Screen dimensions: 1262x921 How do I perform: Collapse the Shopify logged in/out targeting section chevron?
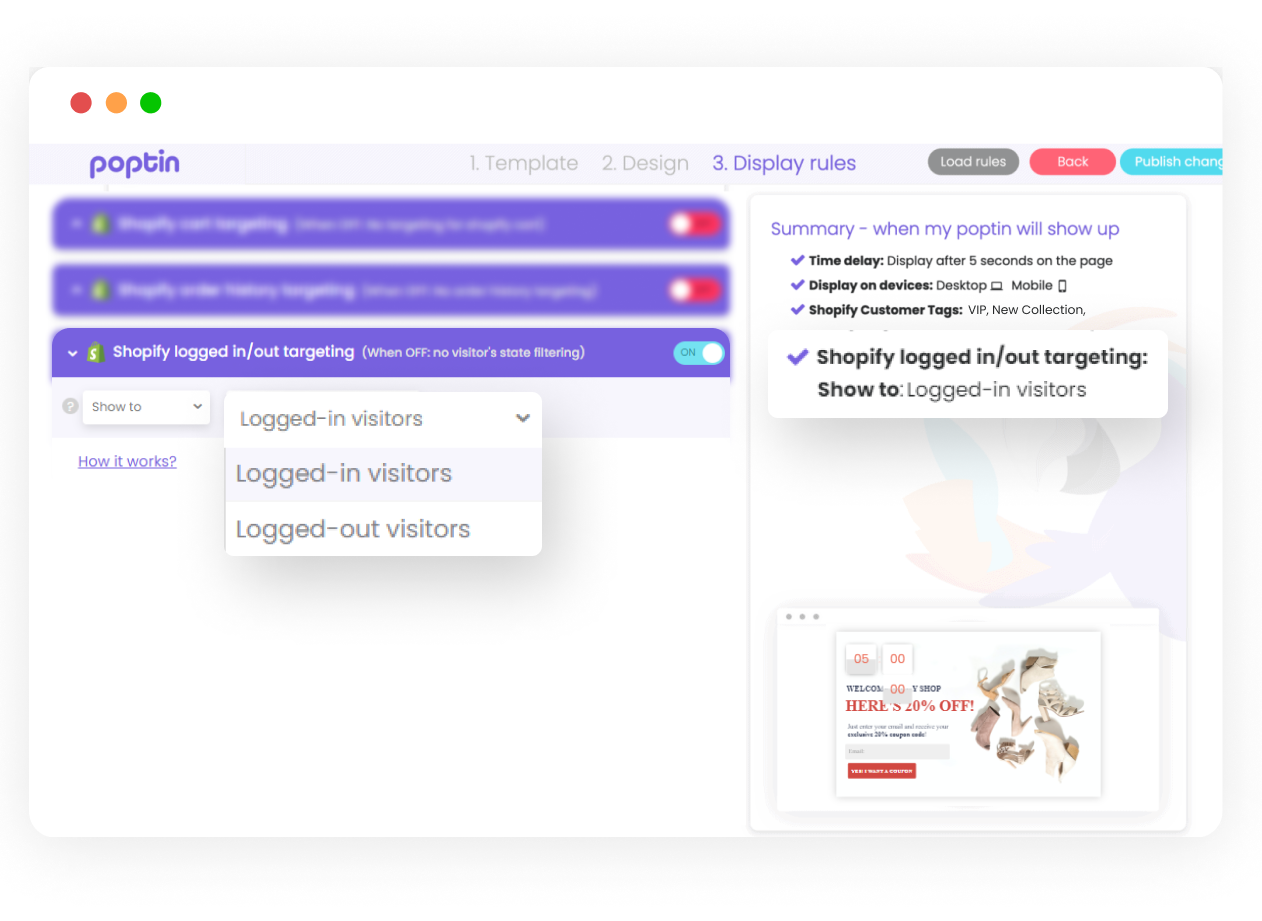tap(72, 353)
